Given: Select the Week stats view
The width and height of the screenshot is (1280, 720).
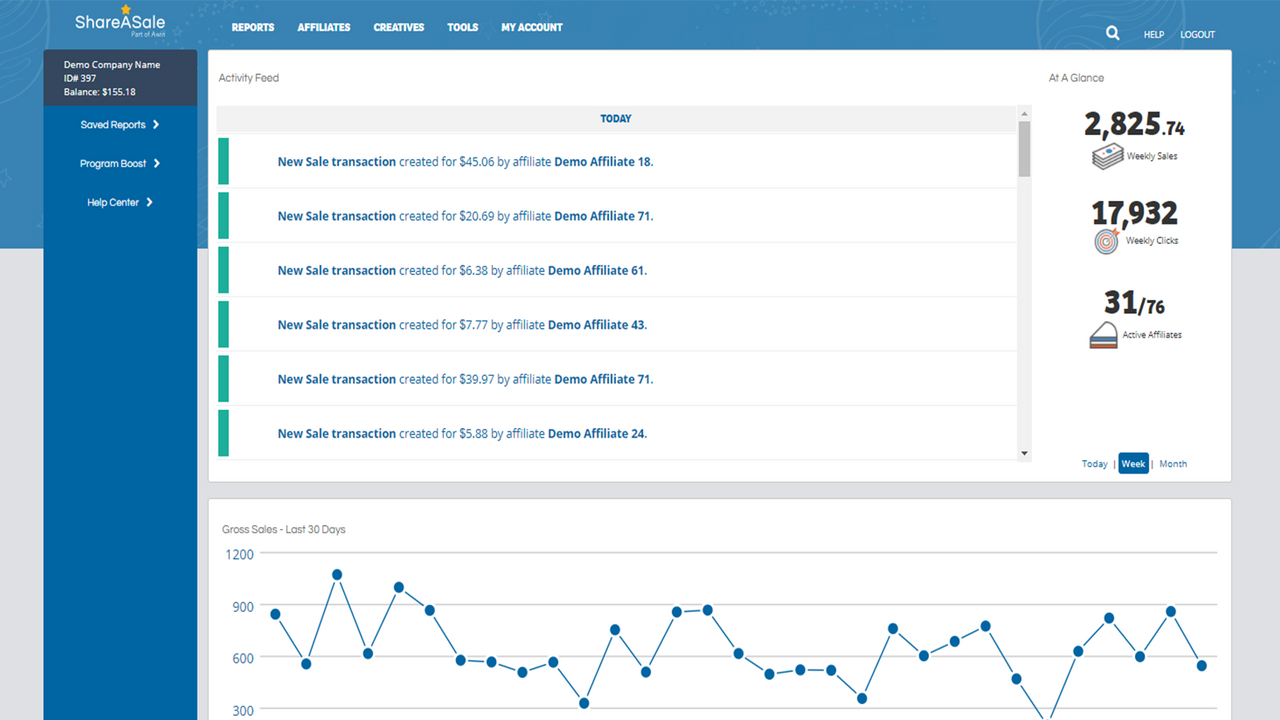Looking at the screenshot, I should point(1133,463).
